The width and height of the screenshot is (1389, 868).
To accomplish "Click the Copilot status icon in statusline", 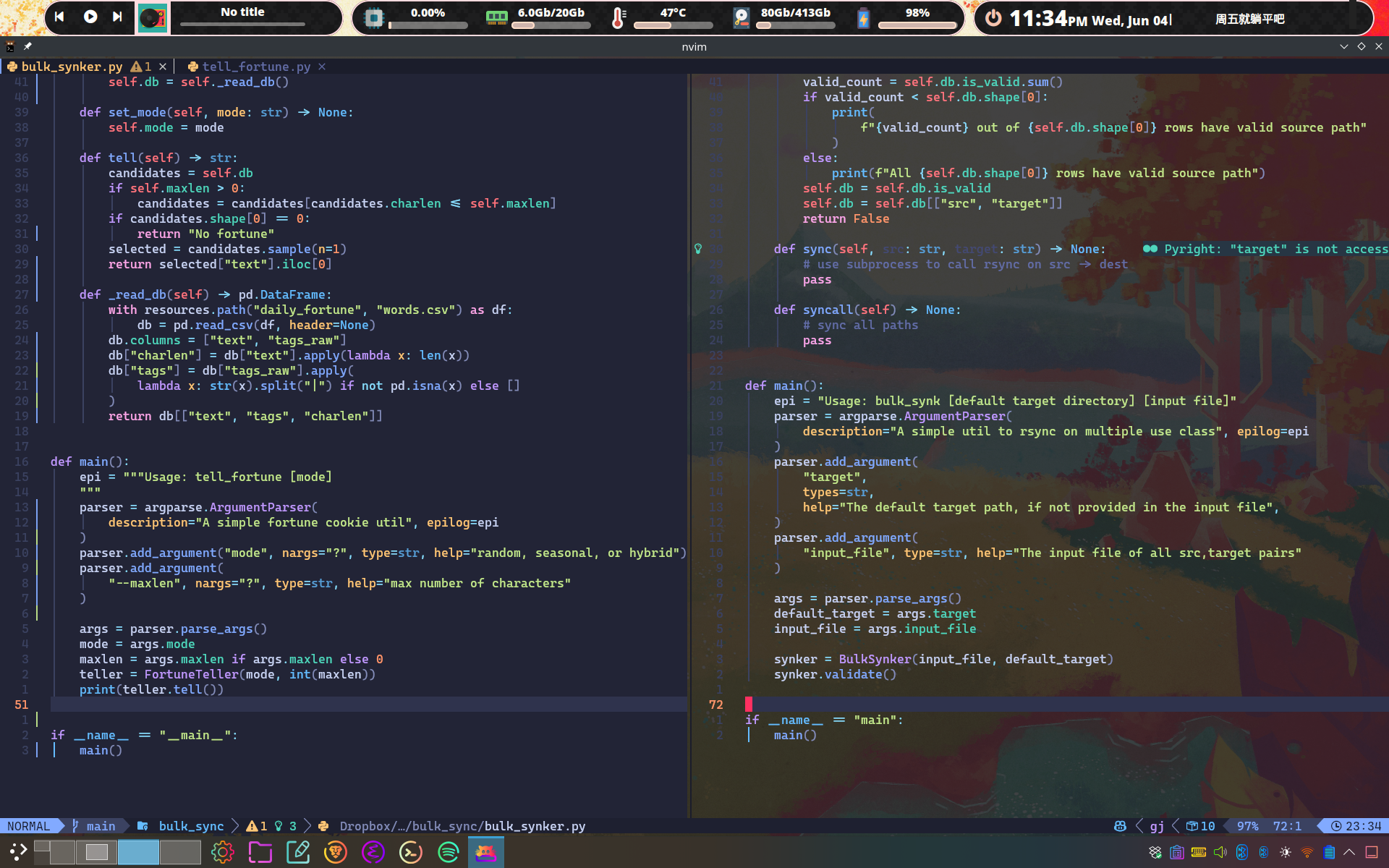I will click(1120, 826).
